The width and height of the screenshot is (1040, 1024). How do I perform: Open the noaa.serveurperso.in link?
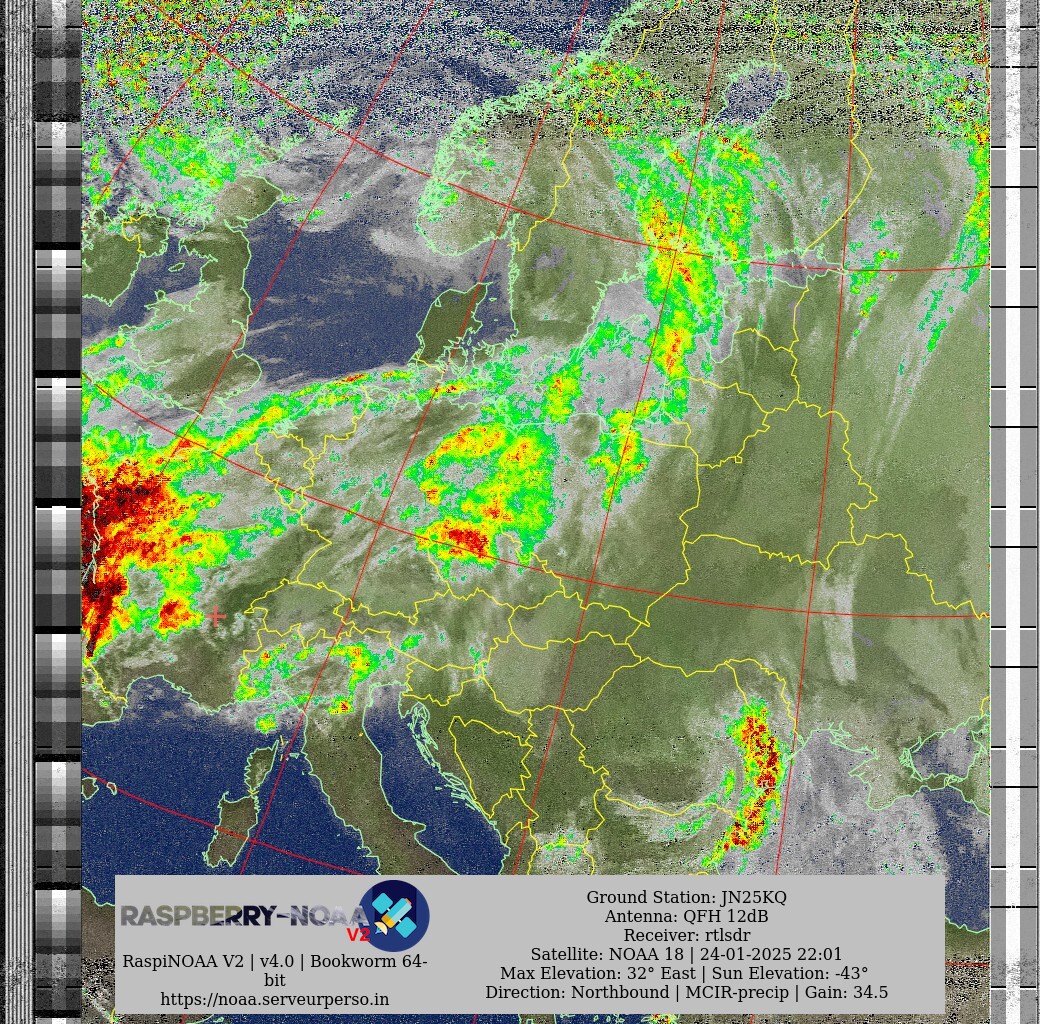coord(275,999)
